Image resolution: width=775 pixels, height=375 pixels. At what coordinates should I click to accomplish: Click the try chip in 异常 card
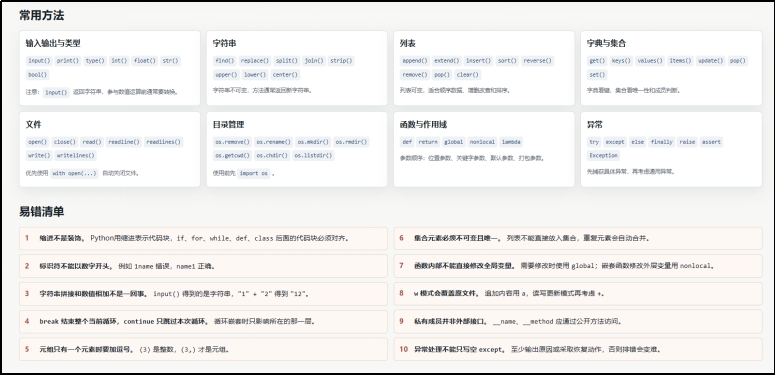point(594,142)
